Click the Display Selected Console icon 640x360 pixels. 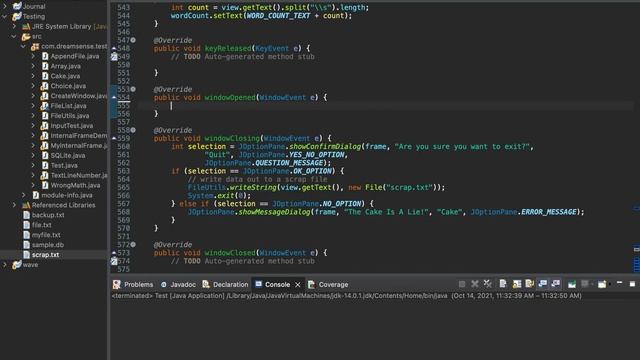(x=585, y=284)
